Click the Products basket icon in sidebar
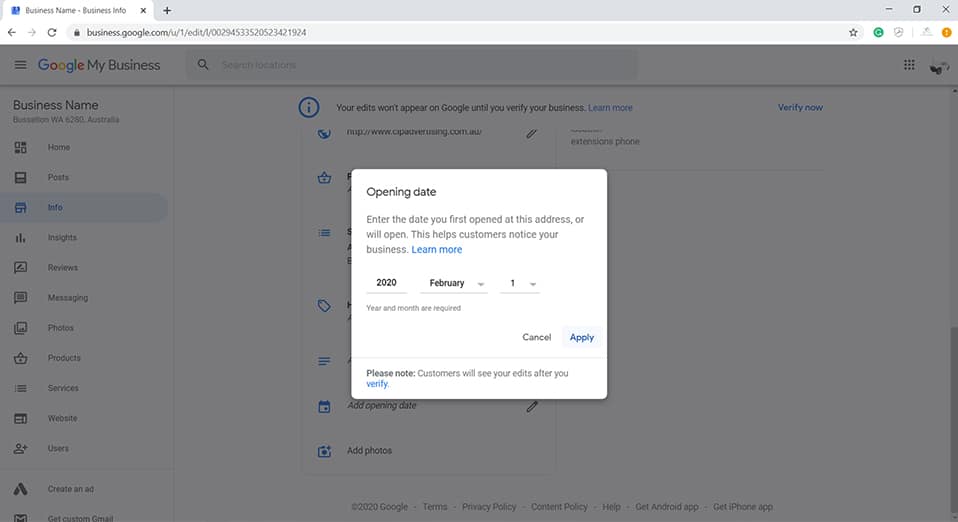 (20, 358)
